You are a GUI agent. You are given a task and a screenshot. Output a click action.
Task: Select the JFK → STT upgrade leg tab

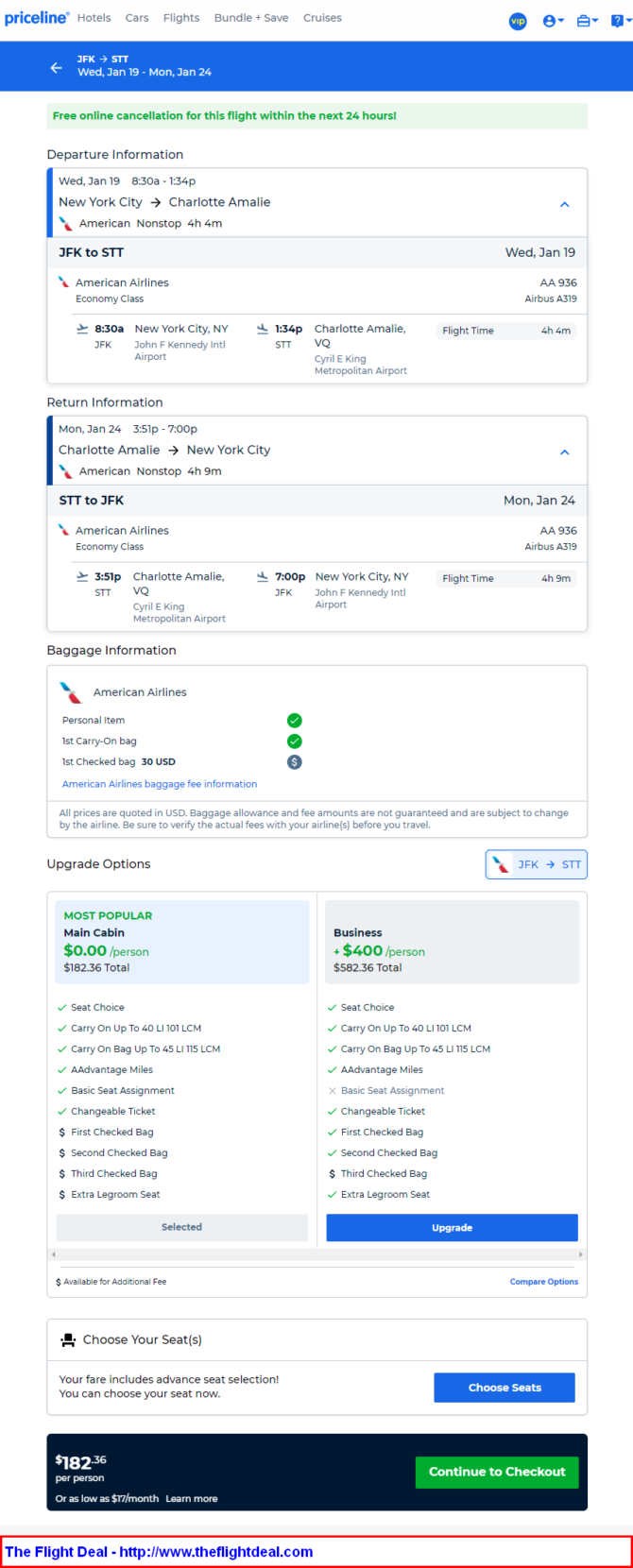(536, 864)
